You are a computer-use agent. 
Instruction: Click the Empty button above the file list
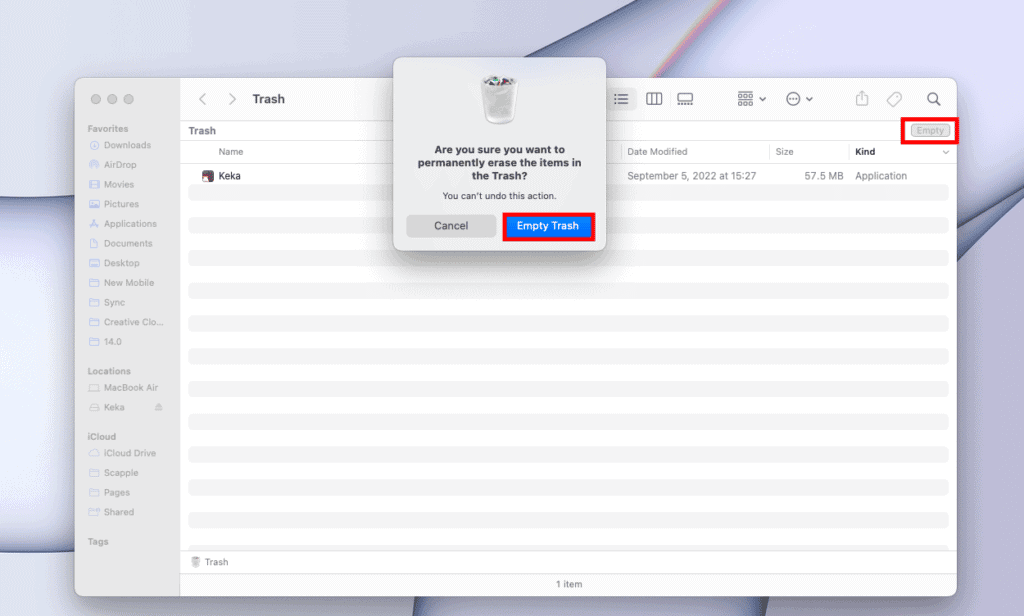[x=929, y=130]
